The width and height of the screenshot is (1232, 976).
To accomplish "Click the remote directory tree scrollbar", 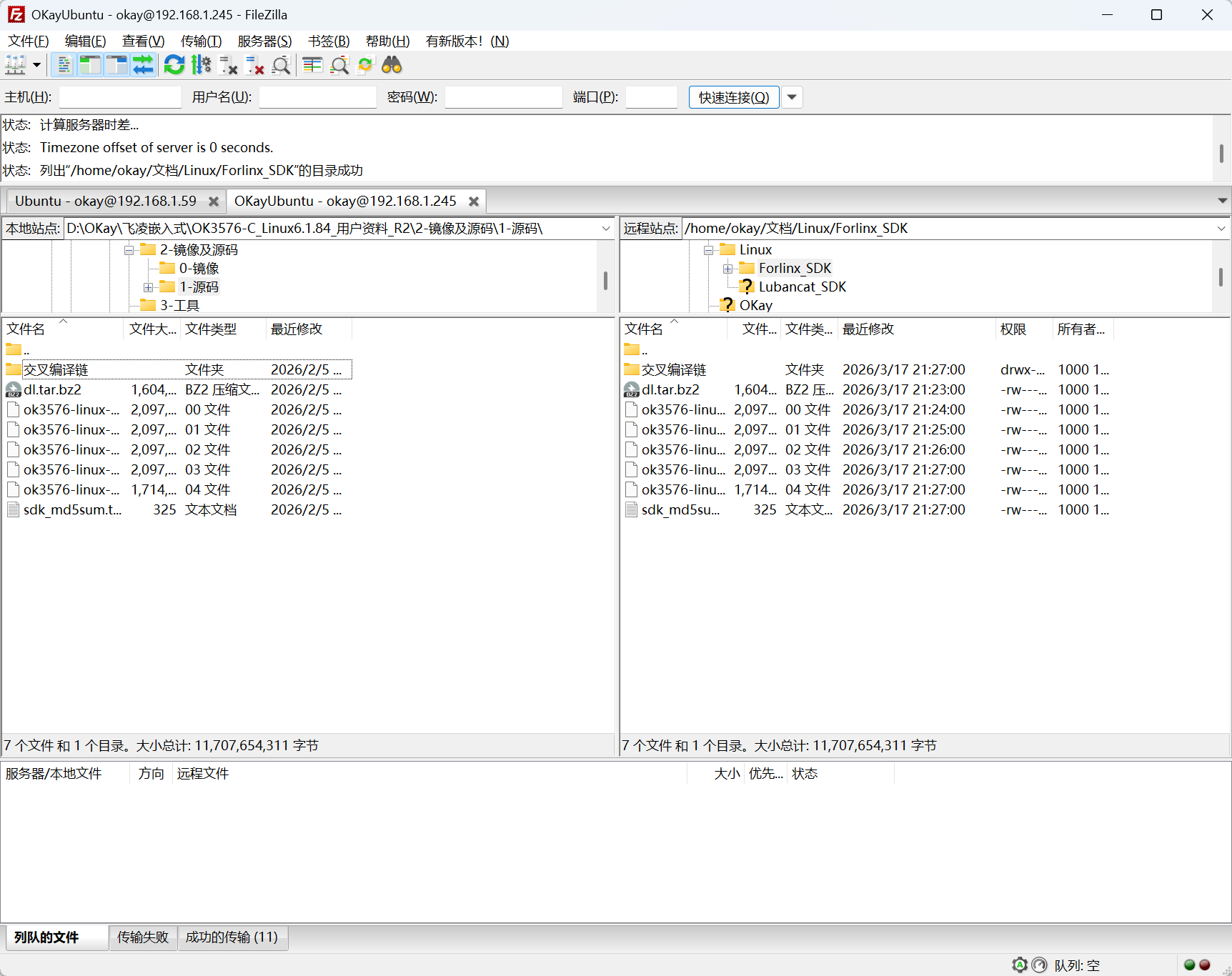I will click(x=1221, y=277).
